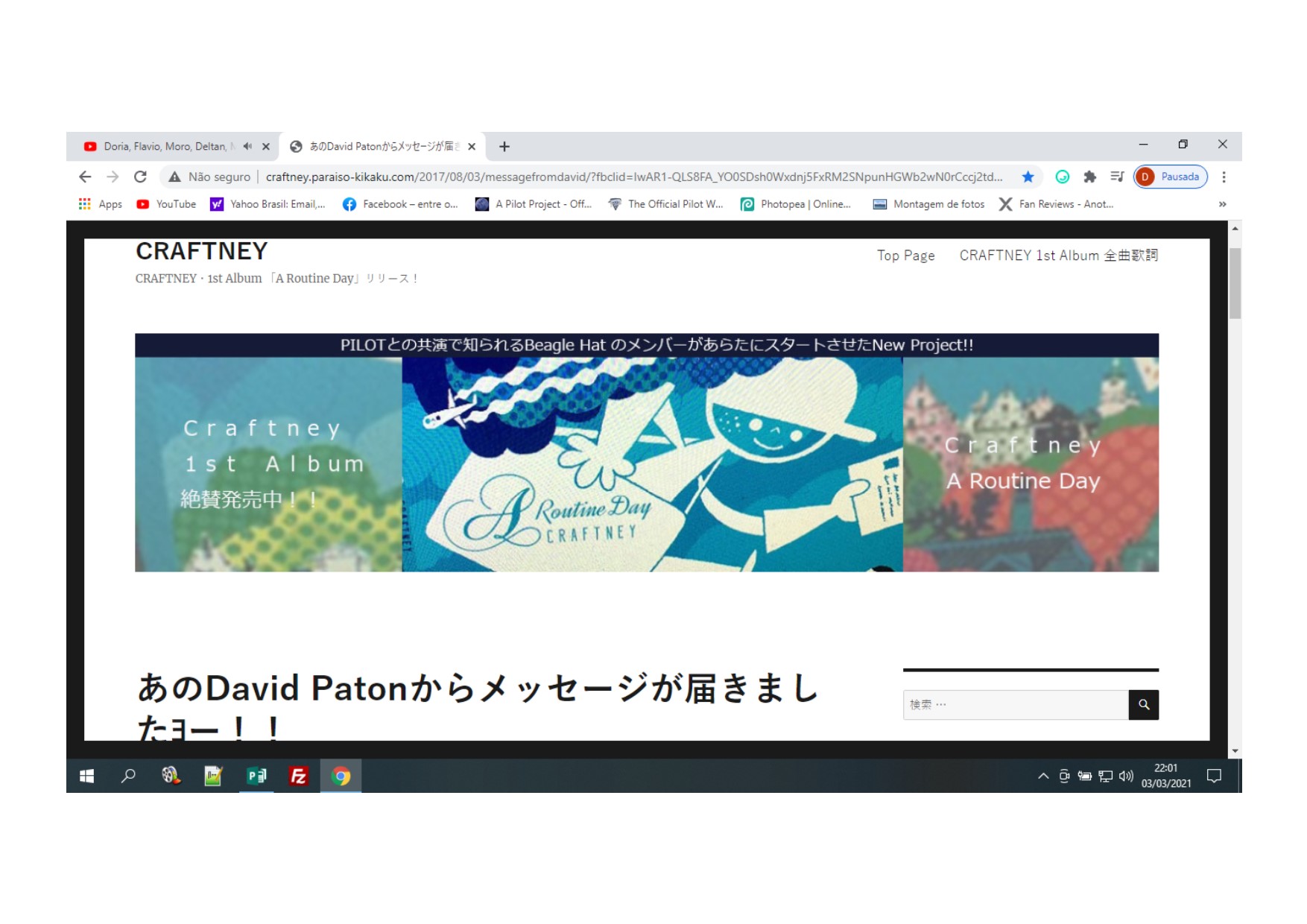The width and height of the screenshot is (1307, 924).
Task: Open 'CRAFTNEY 1st Album 全曲歌詞' menu item
Action: [1058, 256]
